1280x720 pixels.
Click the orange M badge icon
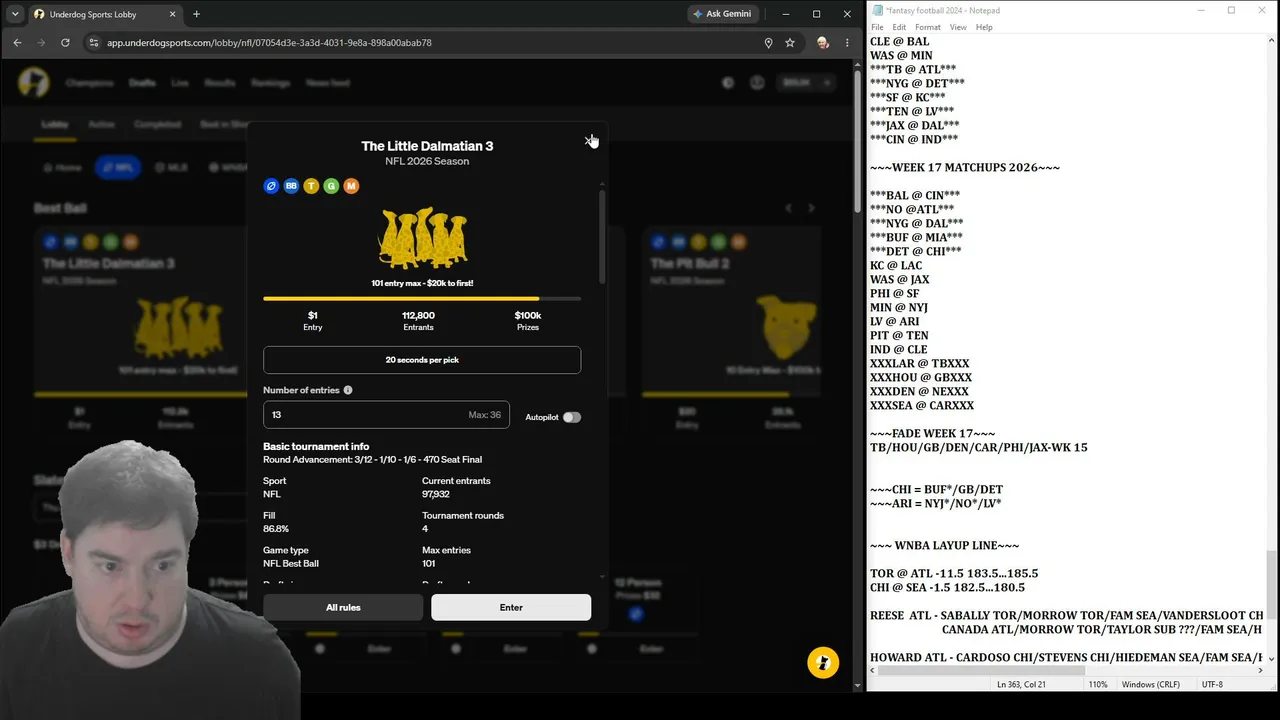coord(351,186)
